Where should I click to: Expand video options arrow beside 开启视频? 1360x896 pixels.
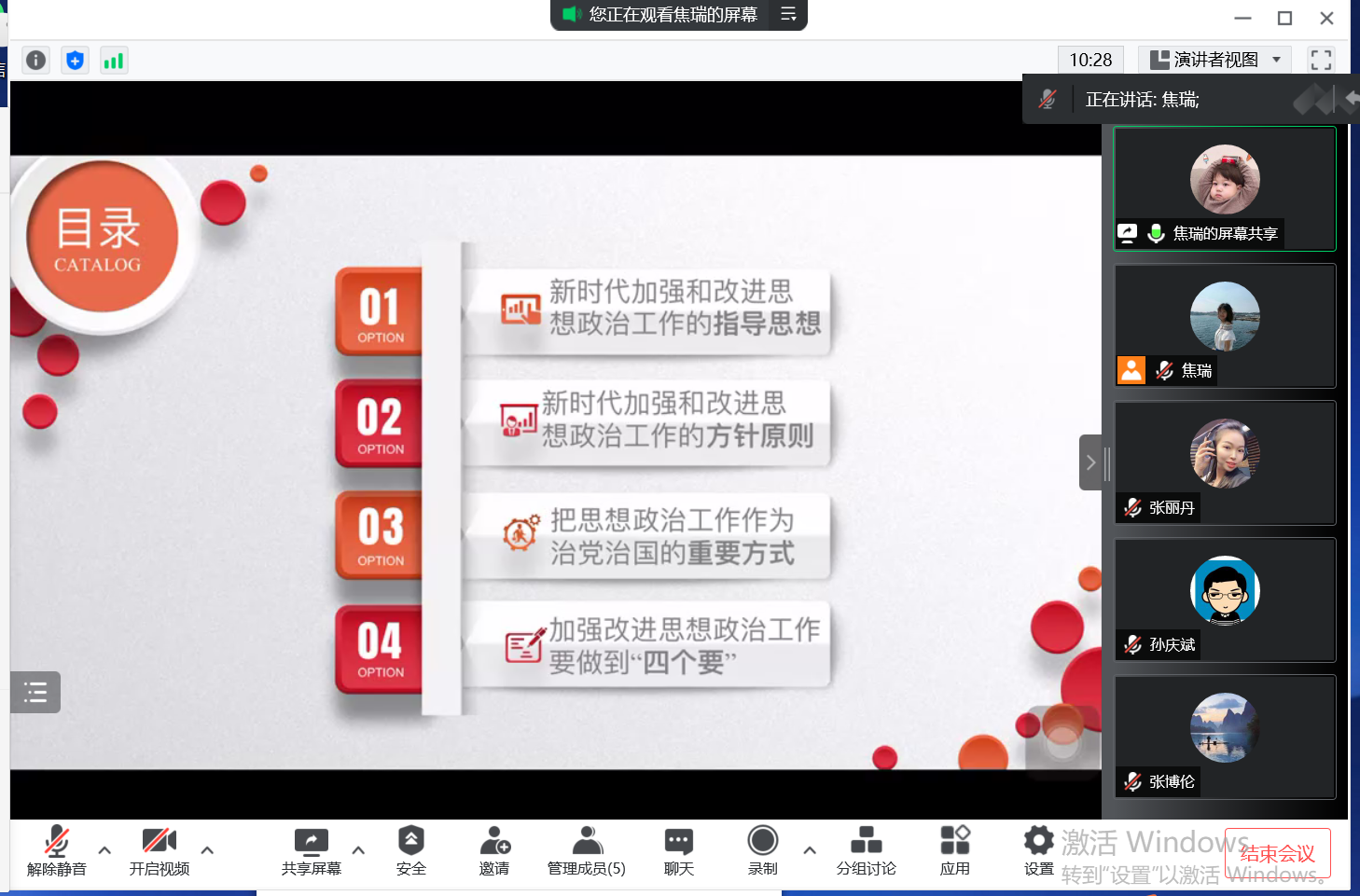pos(207,850)
